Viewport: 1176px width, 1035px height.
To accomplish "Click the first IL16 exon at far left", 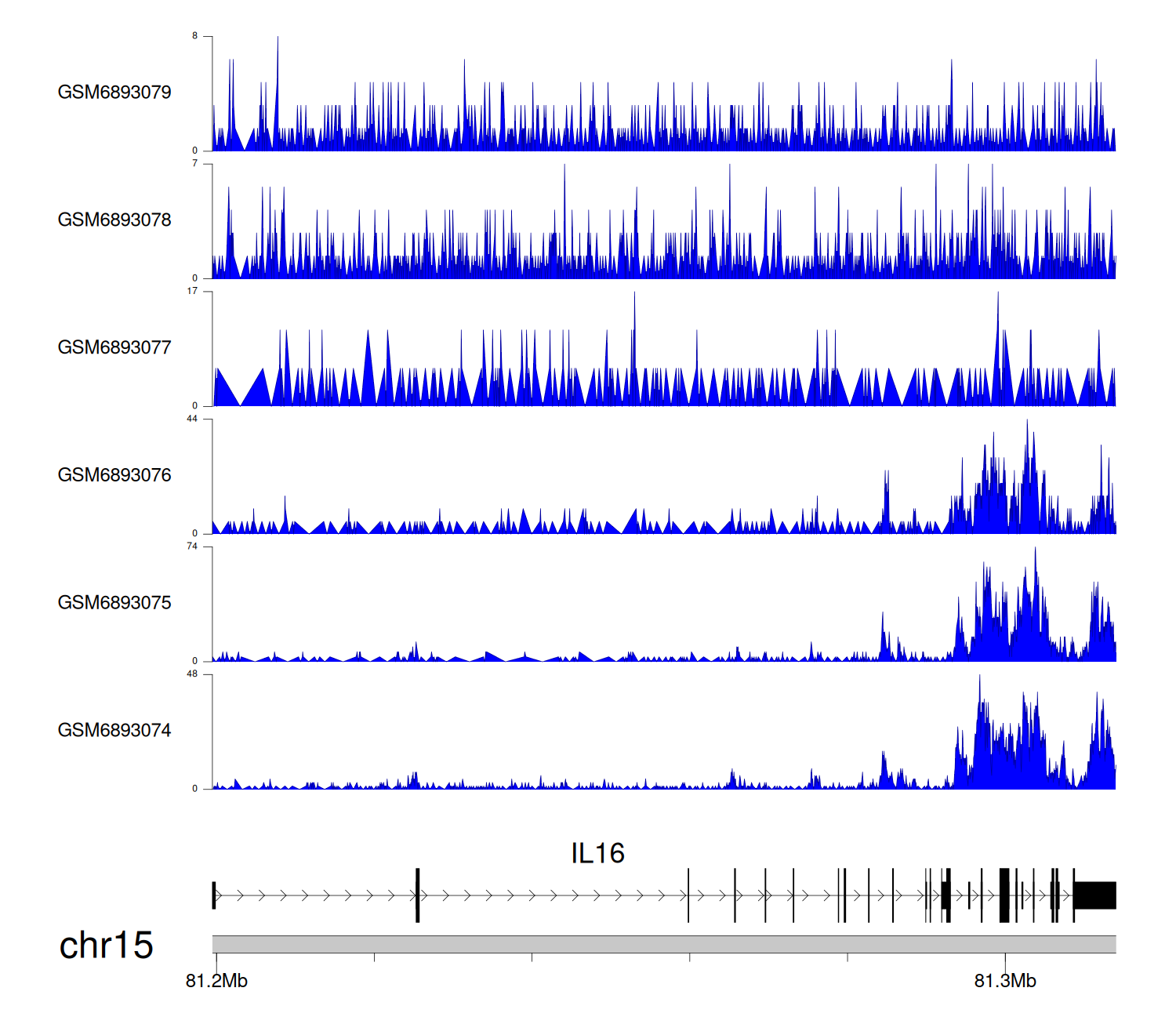I will tap(214, 895).
